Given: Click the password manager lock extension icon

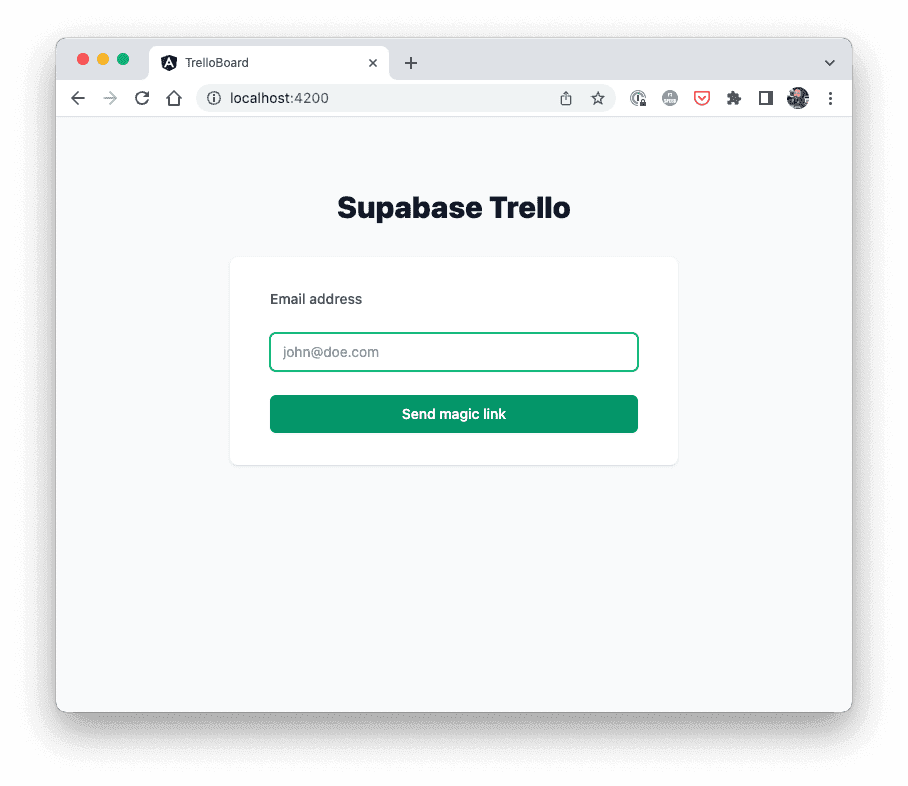Looking at the screenshot, I should 638,98.
